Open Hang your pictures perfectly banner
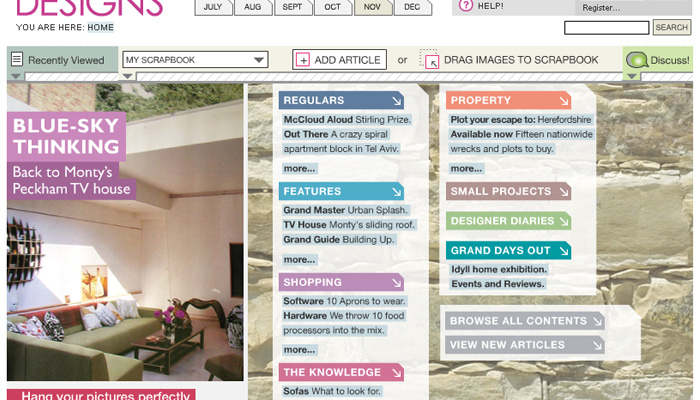700x400 pixels. click(101, 395)
